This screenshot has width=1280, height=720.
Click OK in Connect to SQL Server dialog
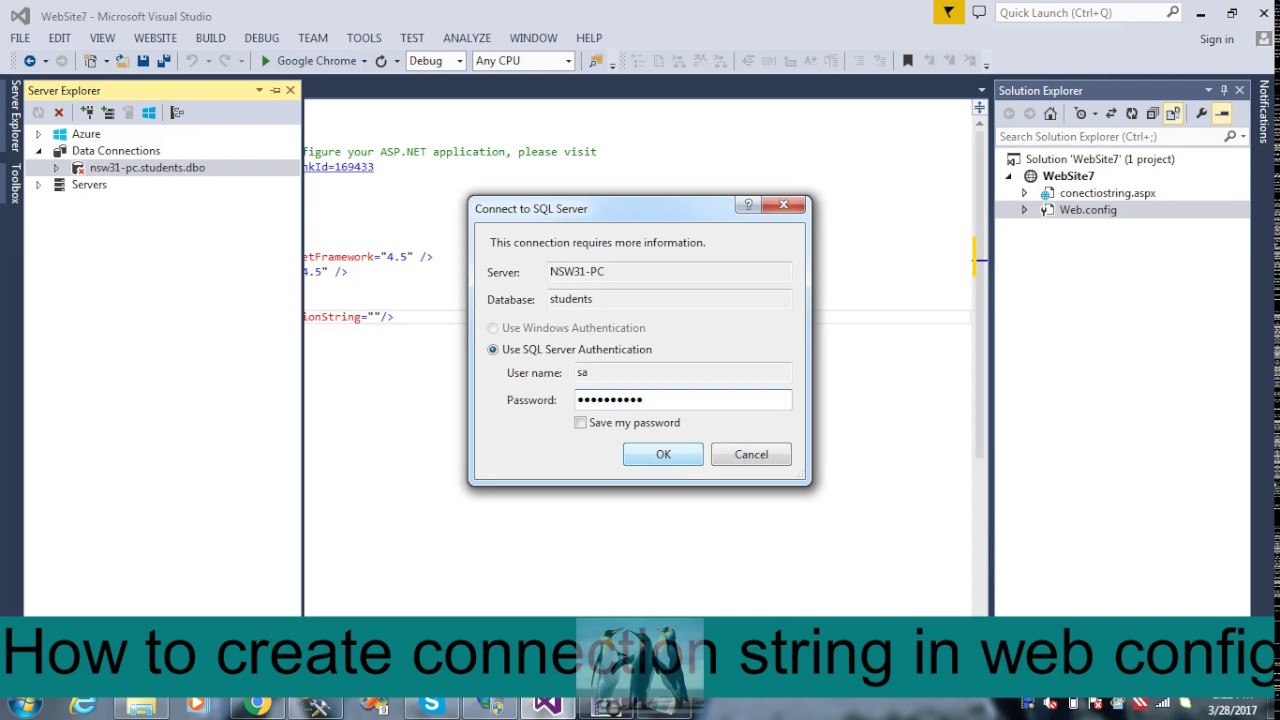[663, 455]
